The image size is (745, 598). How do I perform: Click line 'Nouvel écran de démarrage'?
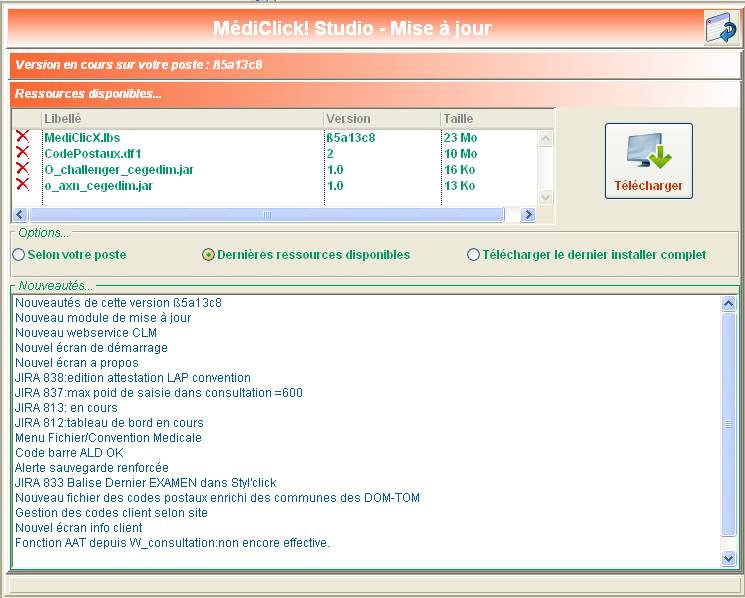pyautogui.click(x=91, y=348)
